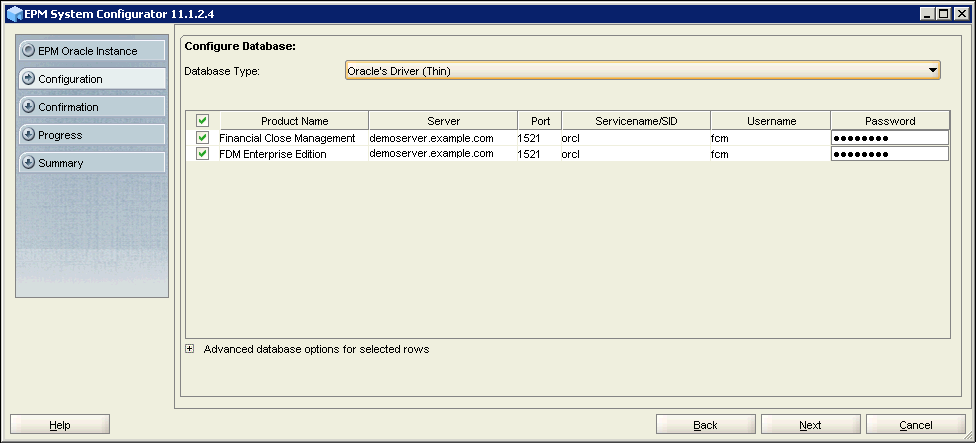The width and height of the screenshot is (976, 443).
Task: Uncheck the FDM Enterprise Edition row checkbox
Action: (x=202, y=154)
